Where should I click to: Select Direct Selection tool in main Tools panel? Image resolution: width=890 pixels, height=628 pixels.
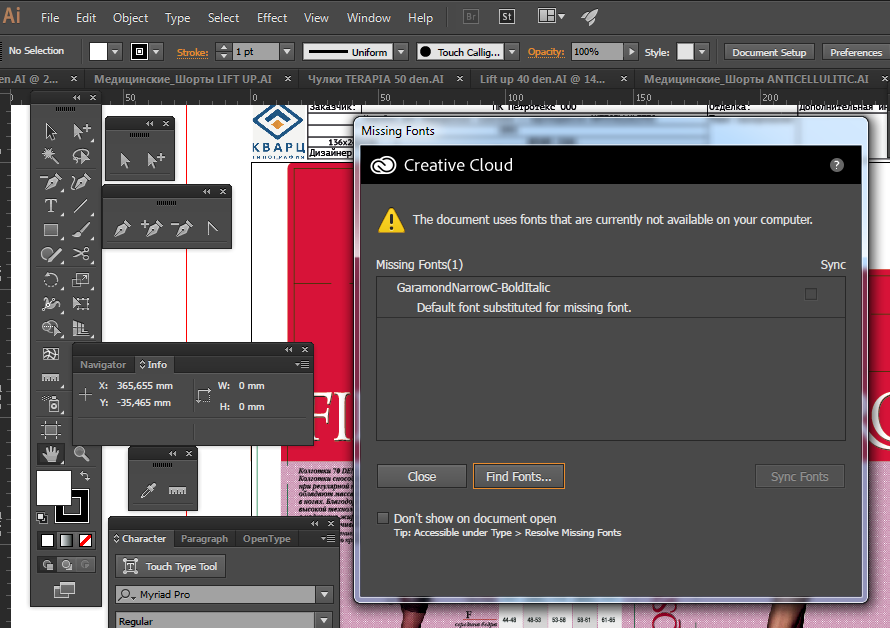[81, 131]
